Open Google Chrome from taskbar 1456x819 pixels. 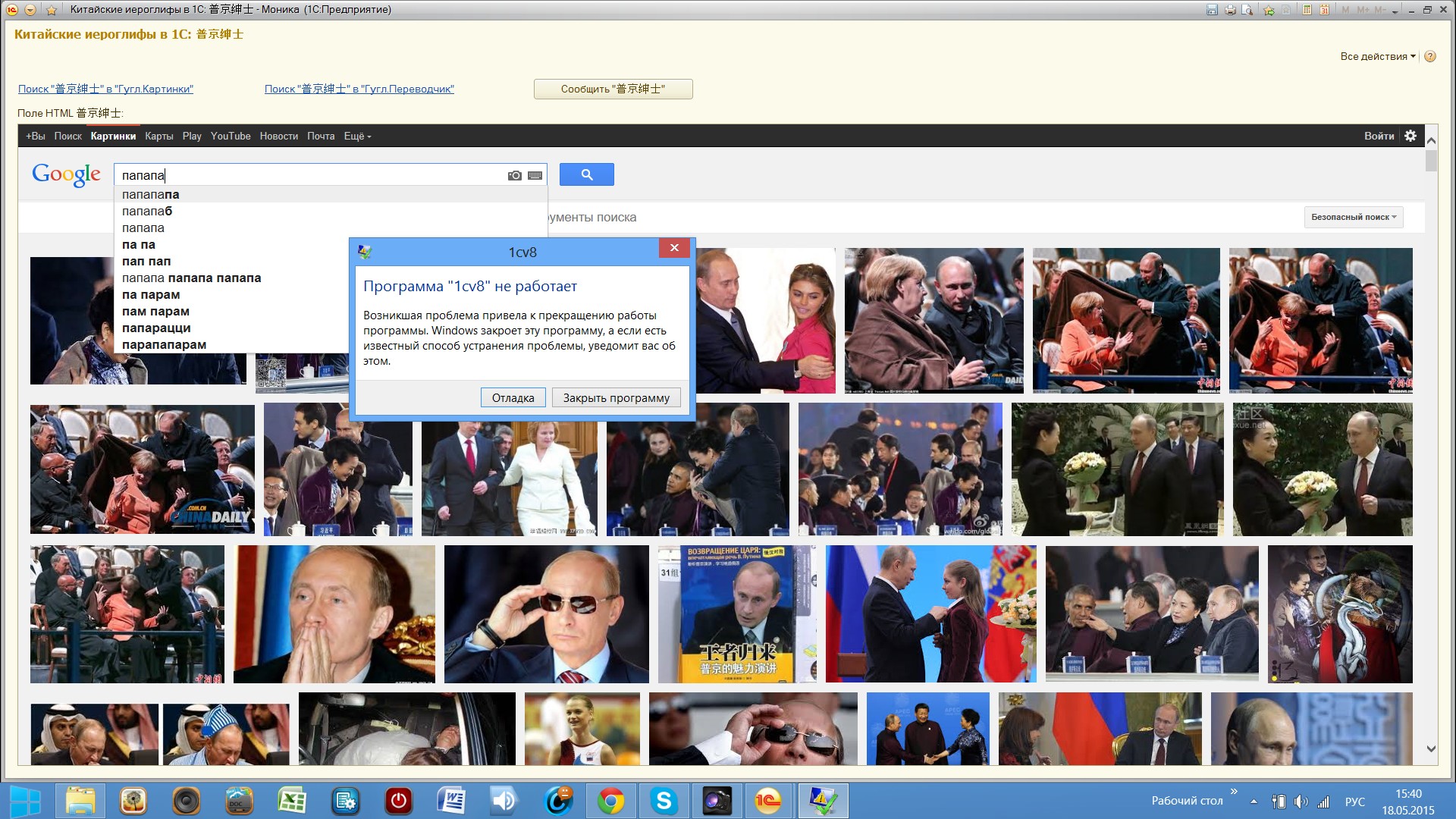[x=610, y=801]
